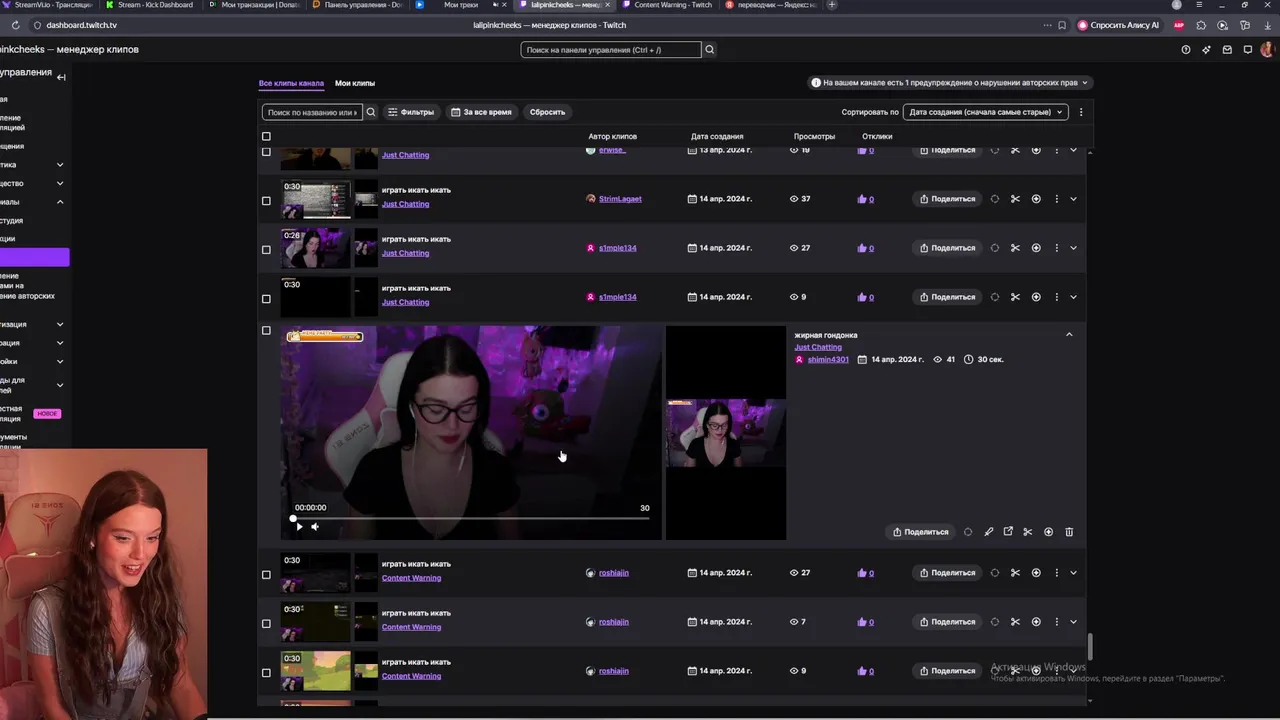Click the dotted circle icon in the expanded clip toolbar
Image resolution: width=1280 pixels, height=720 pixels.
(x=967, y=532)
